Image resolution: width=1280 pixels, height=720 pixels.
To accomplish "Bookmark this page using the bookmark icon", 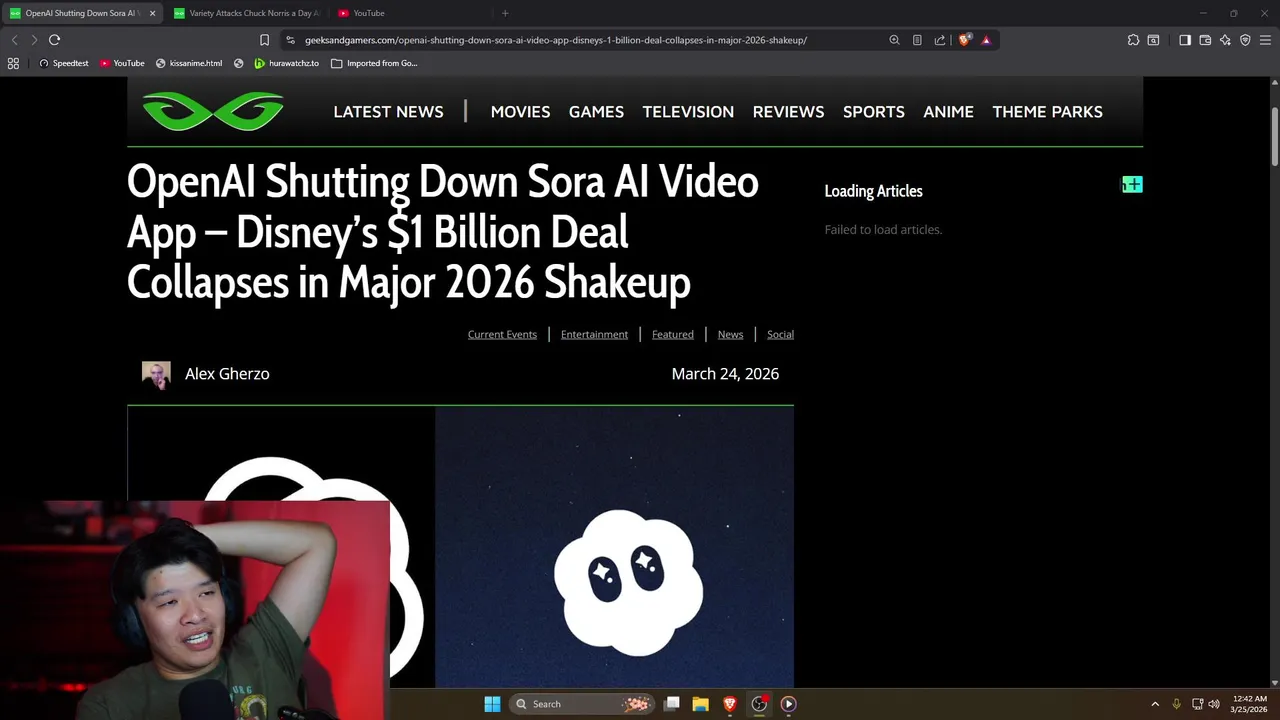I will click(x=264, y=40).
